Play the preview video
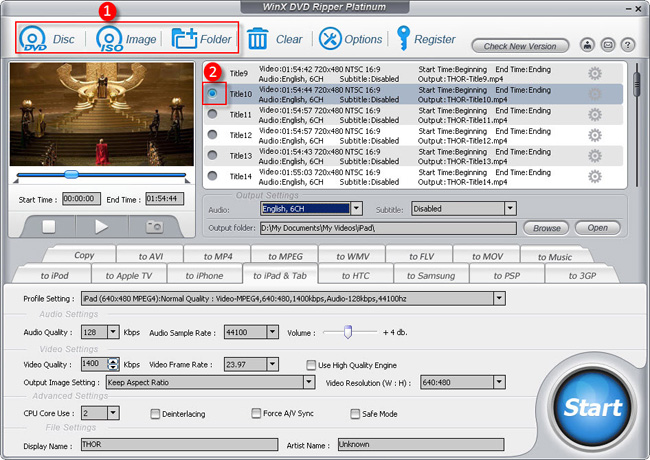The height and width of the screenshot is (460, 650). 102,226
